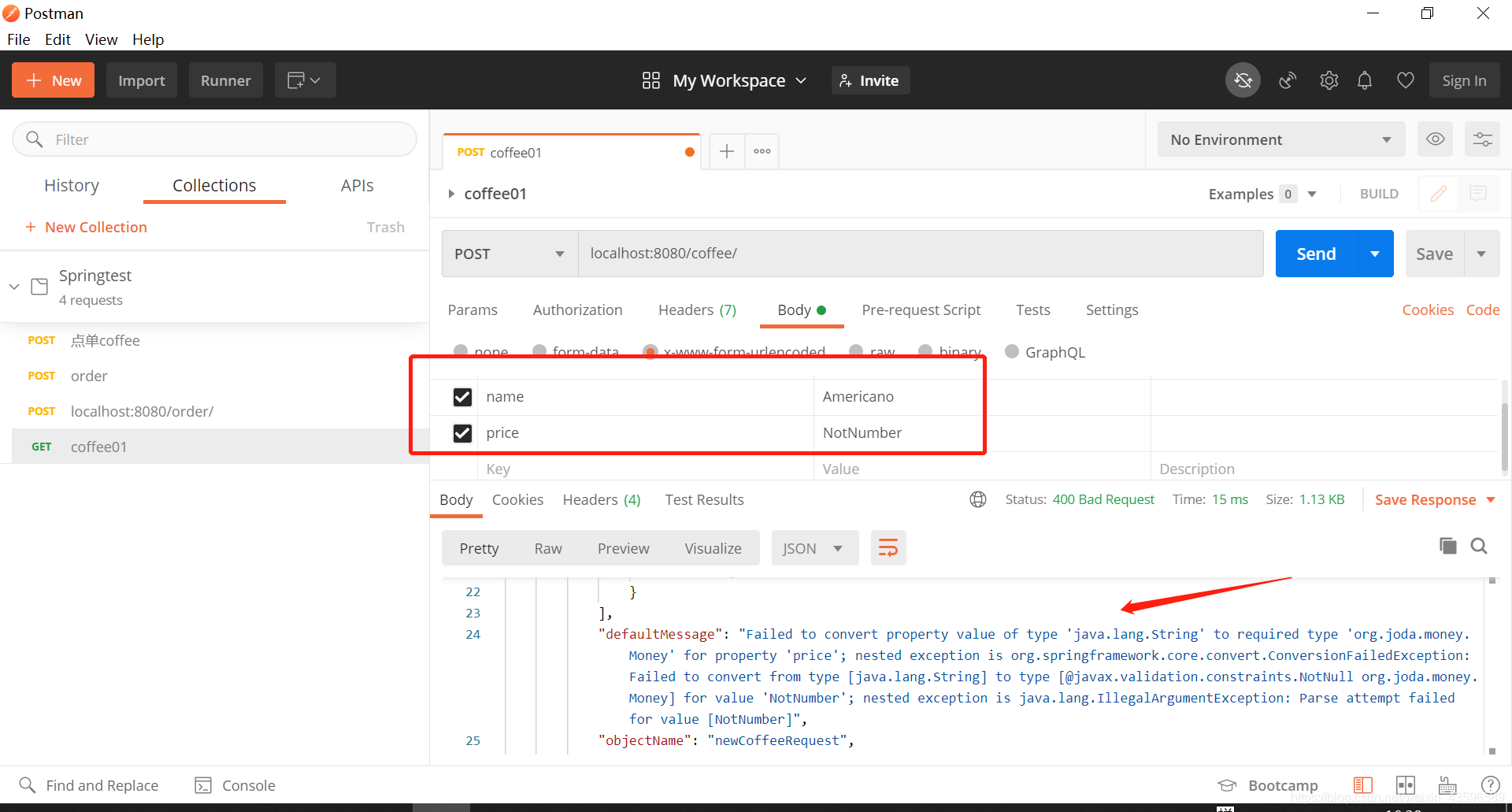This screenshot has height=812, width=1512.
Task: Open the Examples dropdown arrow
Action: (1312, 194)
